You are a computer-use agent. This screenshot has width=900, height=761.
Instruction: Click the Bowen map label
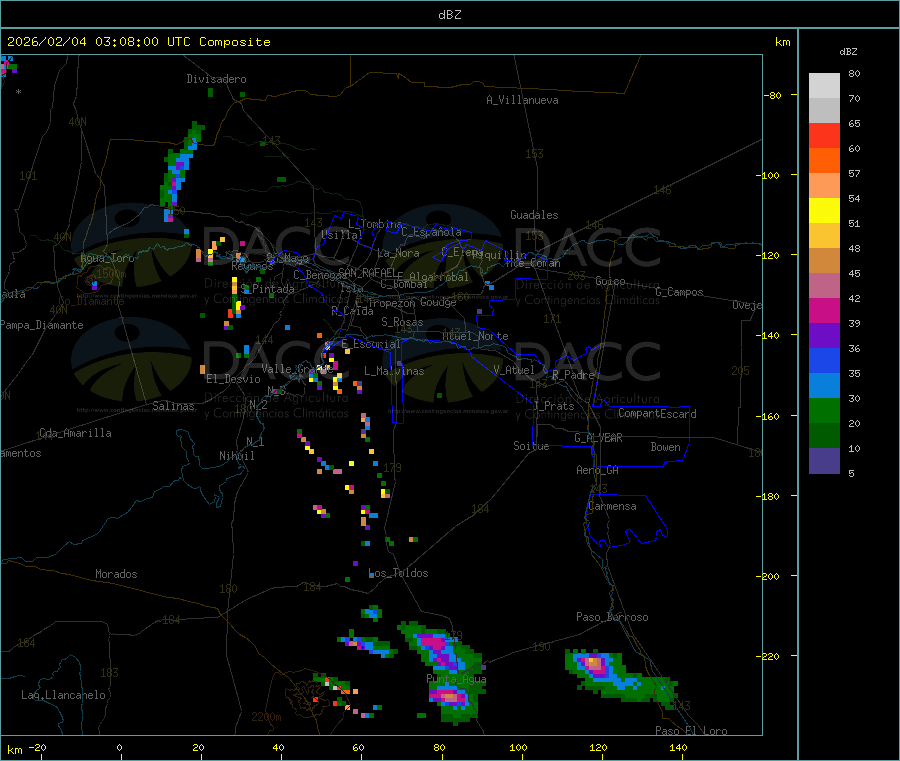pos(665,447)
